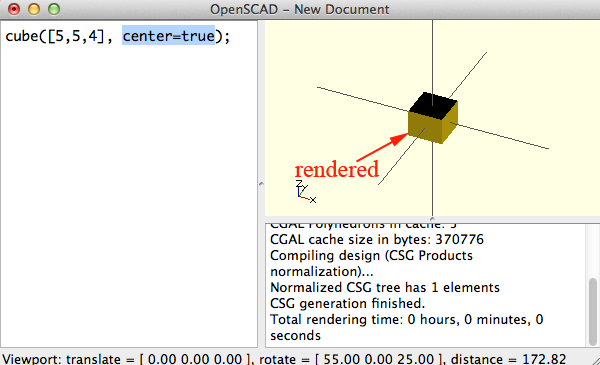This screenshot has height=365, width=600.
Task: Click the highlighted center=true text in editor
Action: [x=168, y=36]
